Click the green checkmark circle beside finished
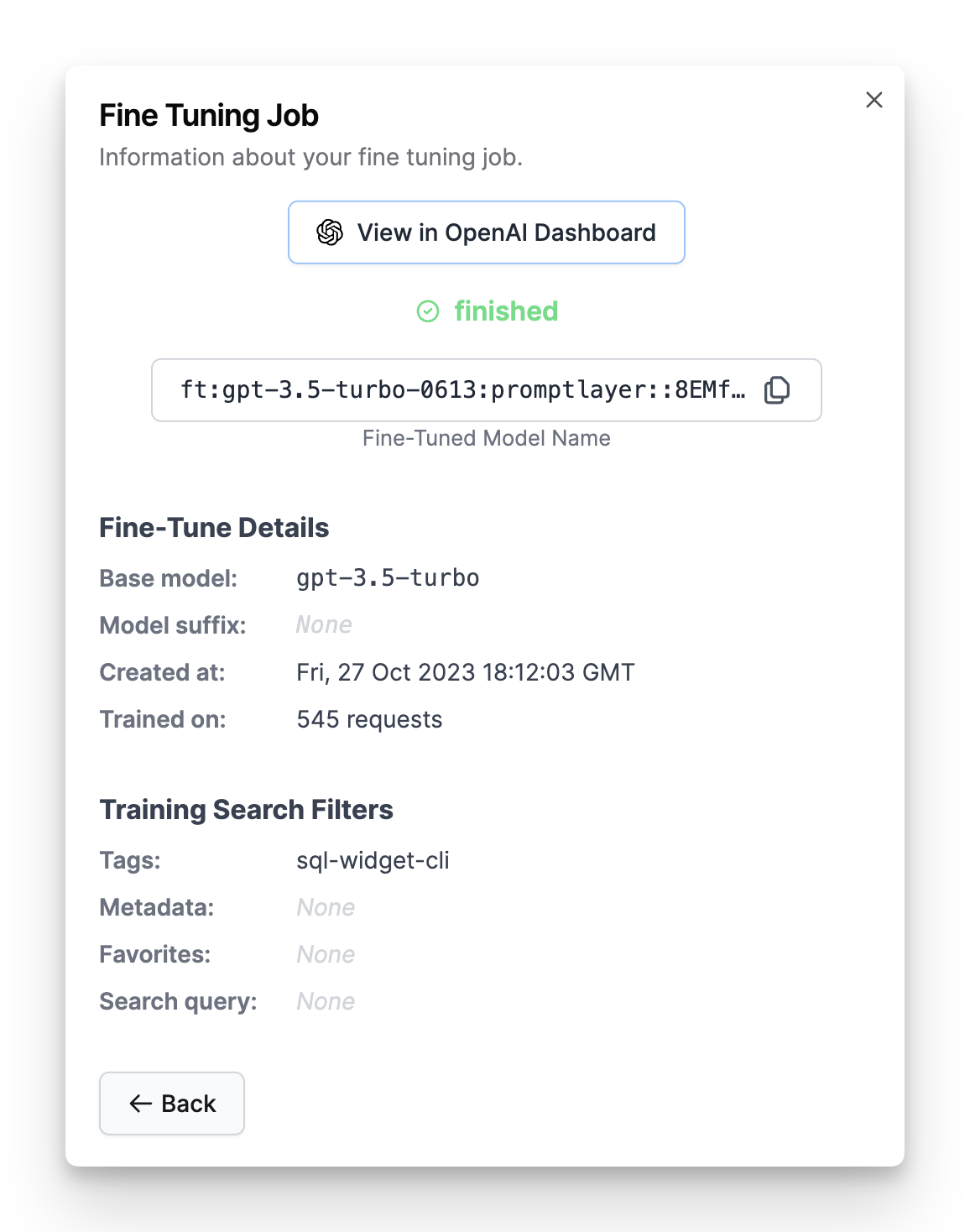970x1232 pixels. click(429, 311)
